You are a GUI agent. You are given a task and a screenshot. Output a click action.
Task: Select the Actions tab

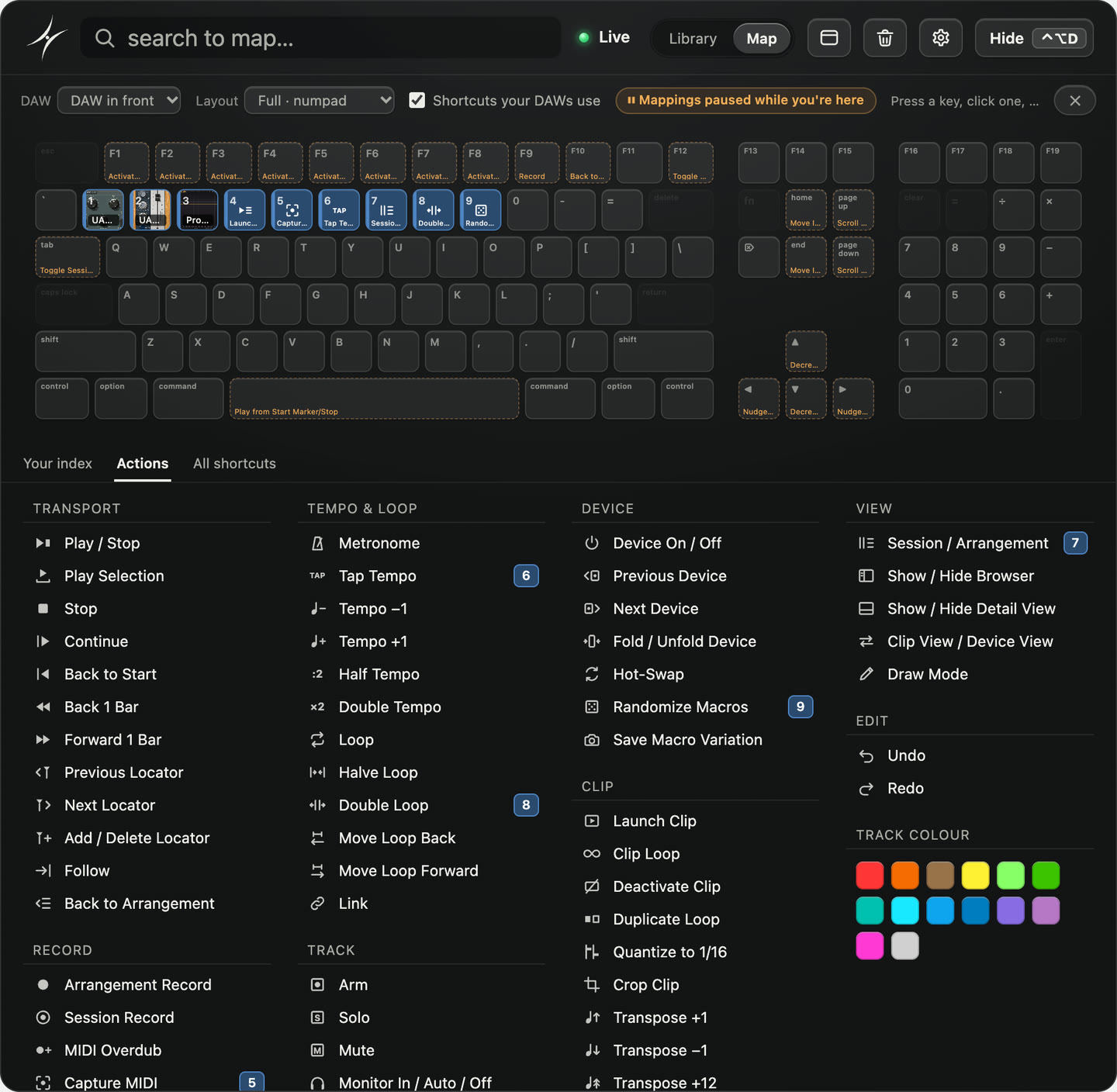click(143, 464)
